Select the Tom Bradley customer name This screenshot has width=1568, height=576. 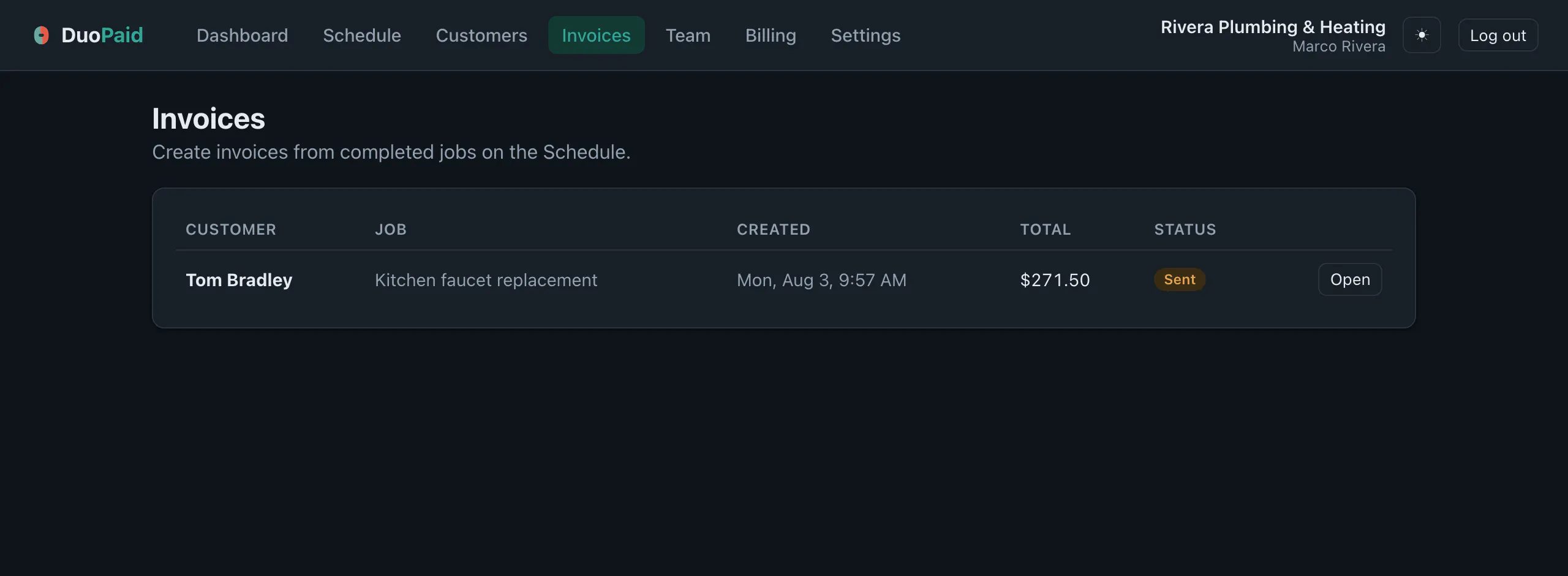[239, 280]
